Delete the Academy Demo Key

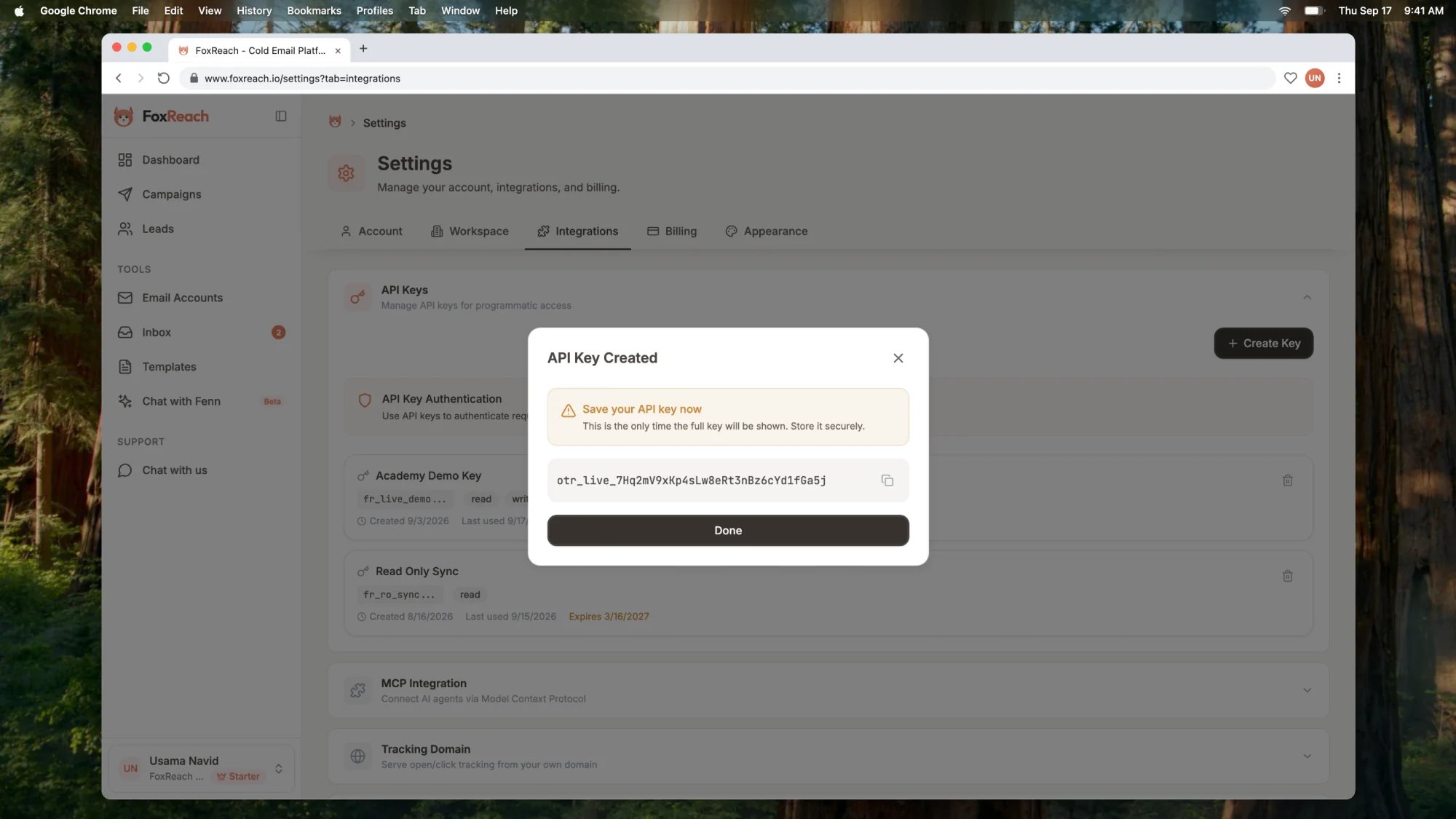click(x=1287, y=480)
